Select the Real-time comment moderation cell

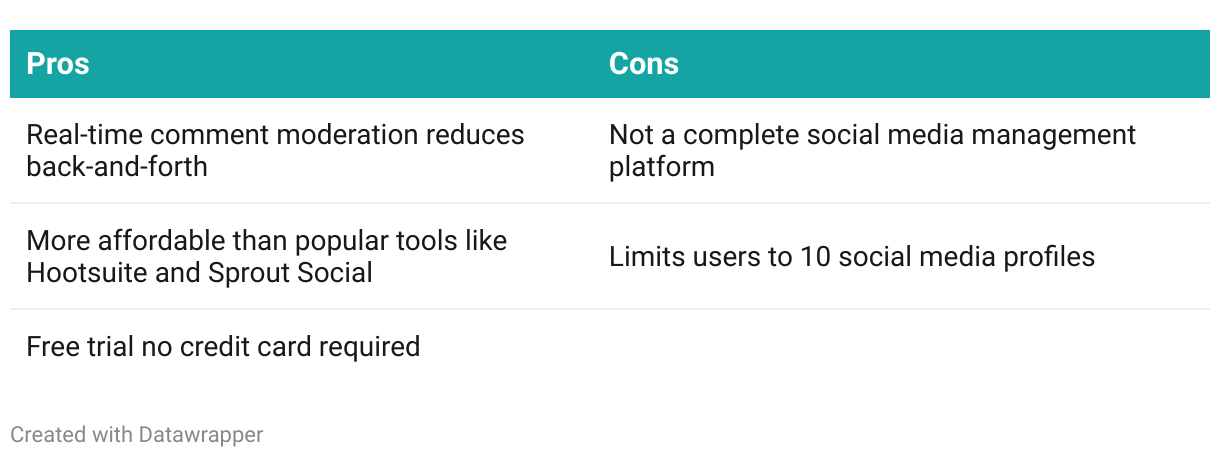click(275, 150)
